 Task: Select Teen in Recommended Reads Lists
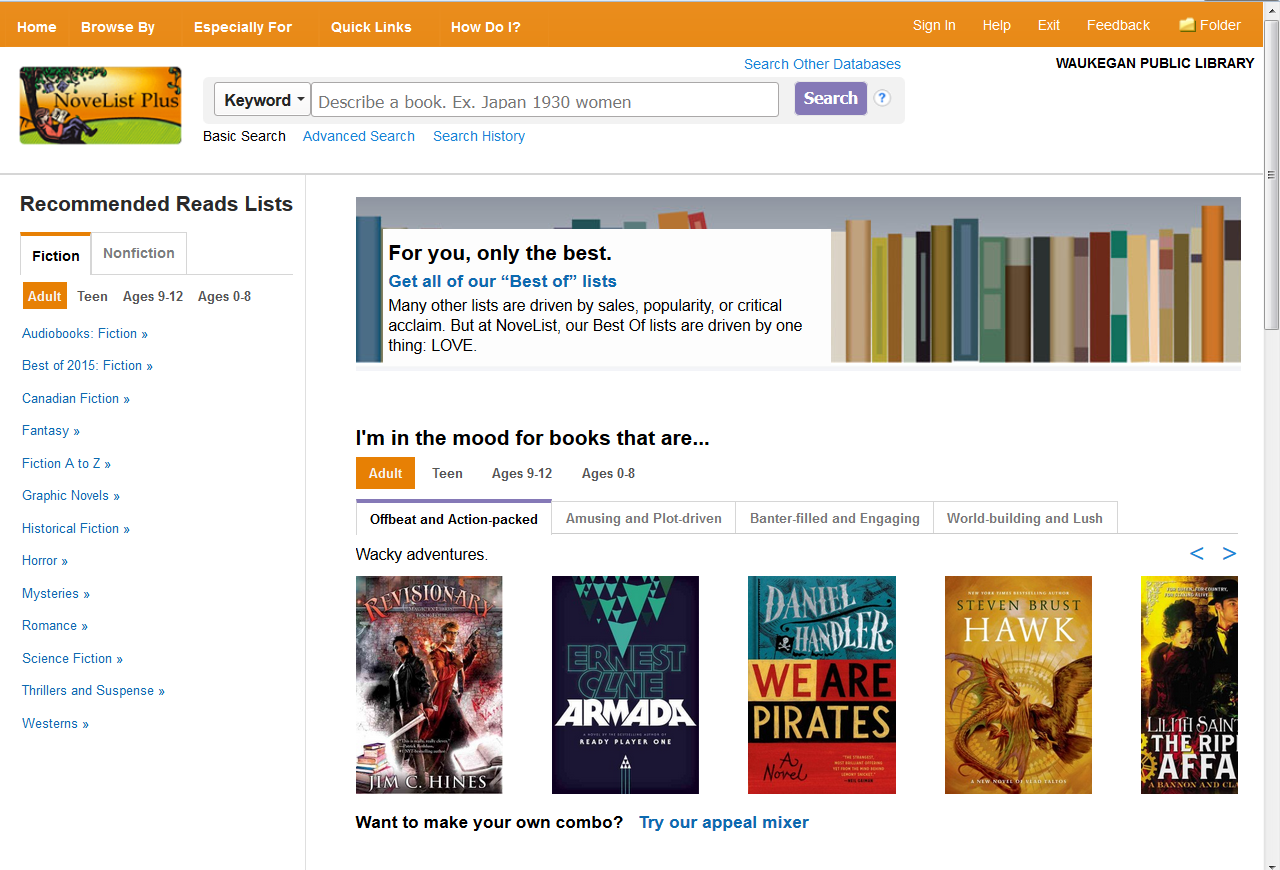coord(92,296)
